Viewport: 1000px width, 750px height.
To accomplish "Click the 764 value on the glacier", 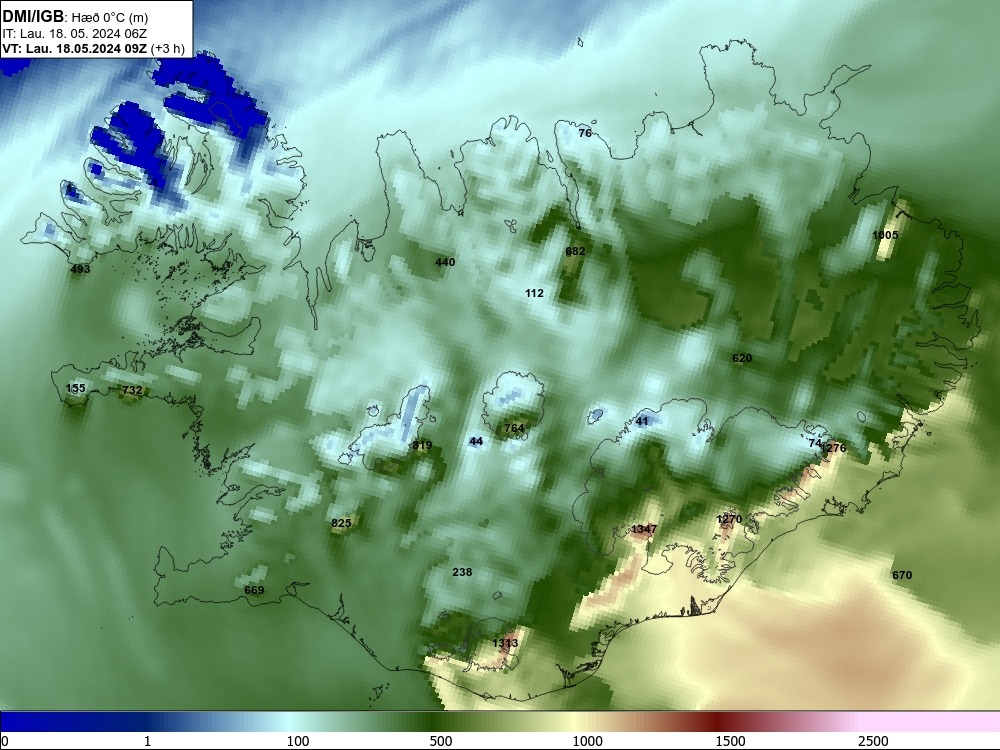I will tap(514, 429).
